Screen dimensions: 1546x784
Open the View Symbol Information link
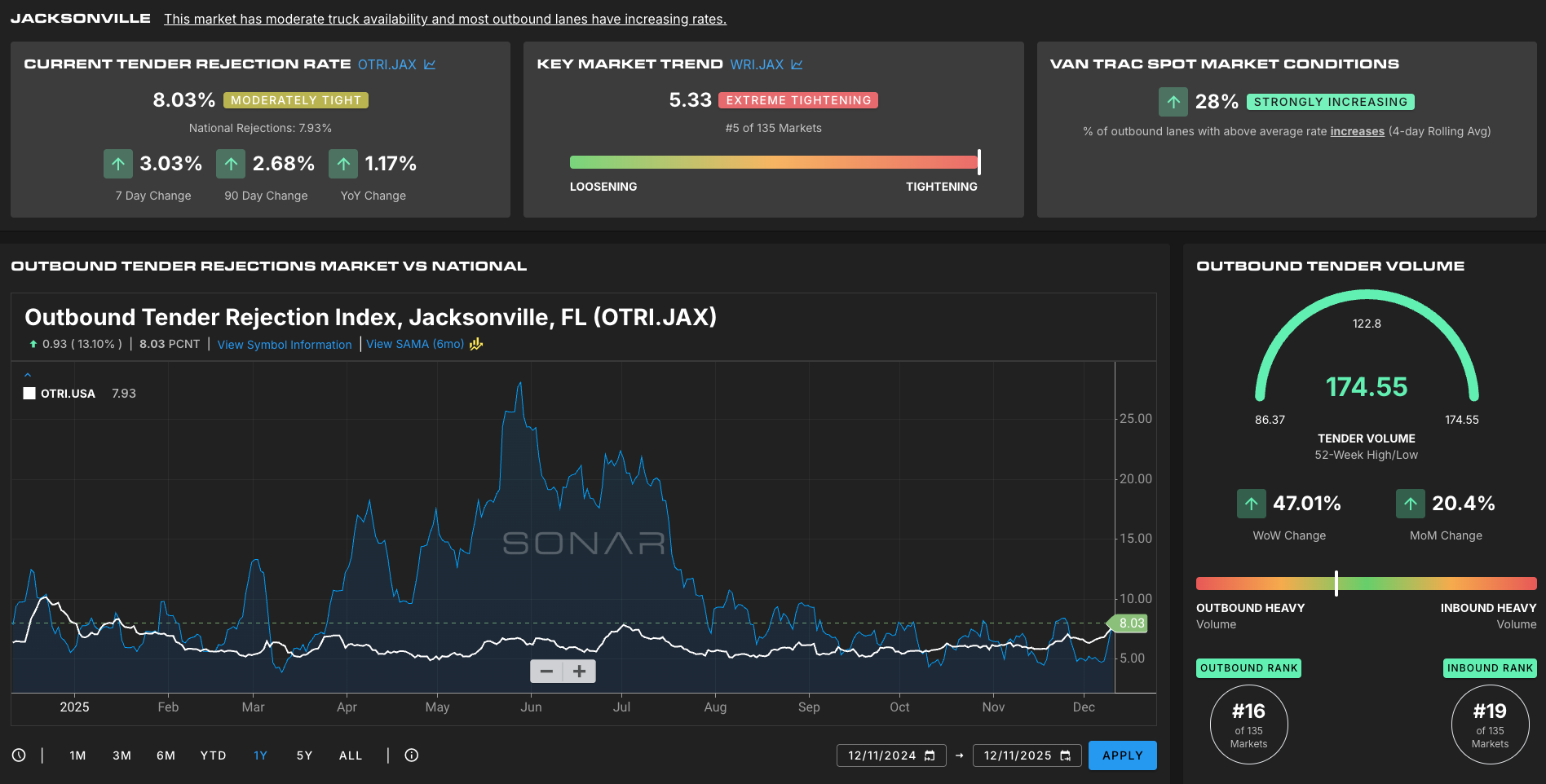point(285,345)
